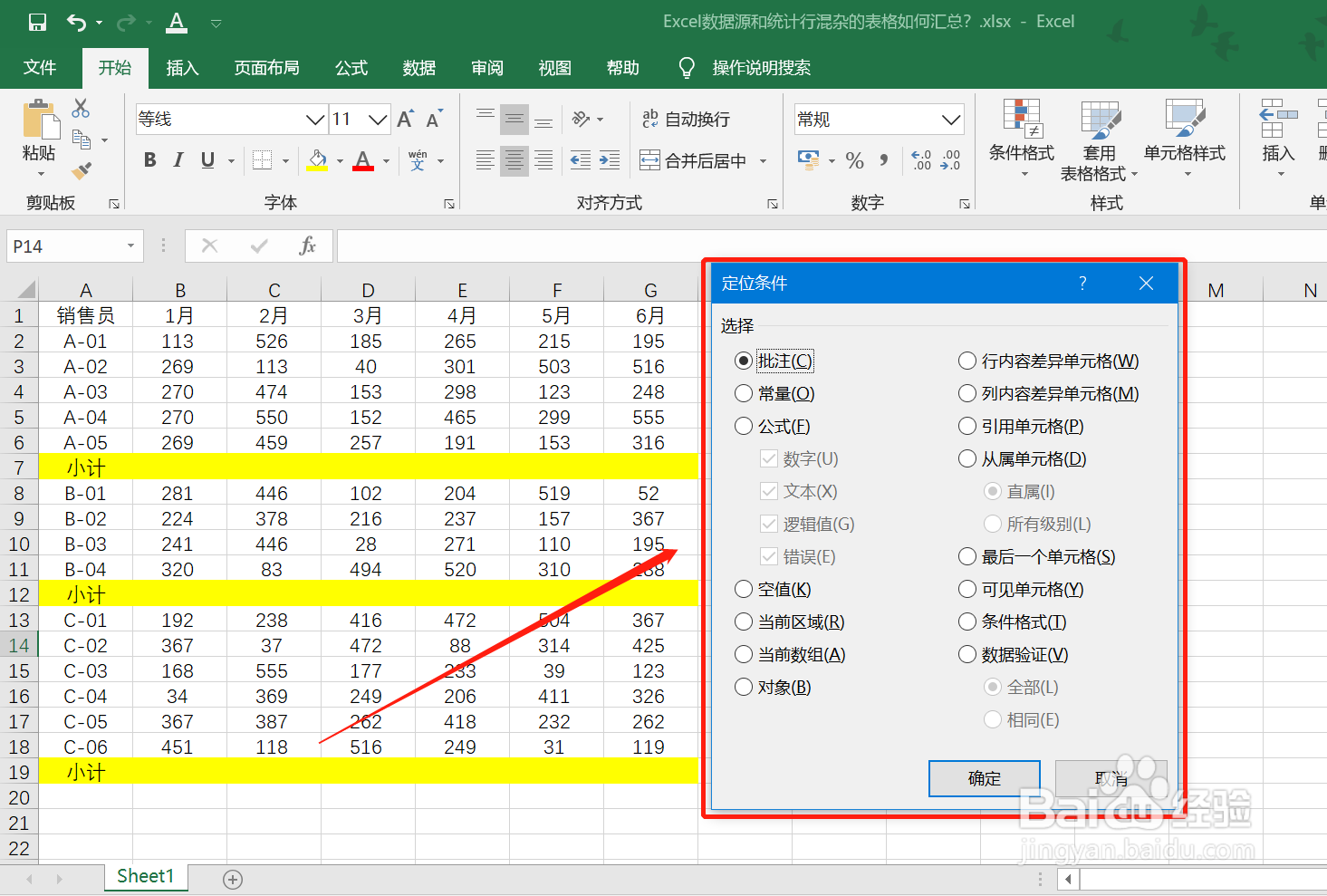Select the 可见单元格(Y) radio button

click(x=966, y=589)
